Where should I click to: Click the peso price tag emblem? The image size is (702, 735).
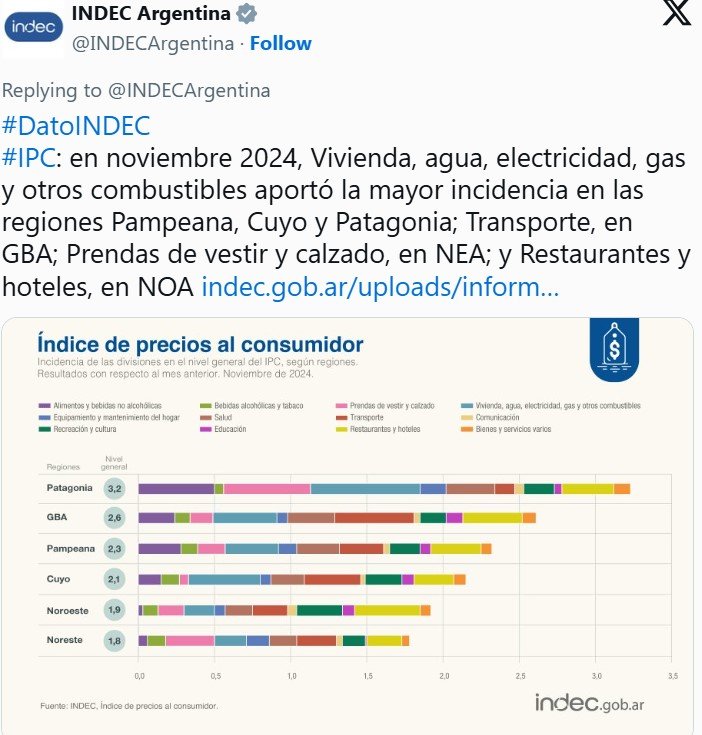(x=615, y=348)
